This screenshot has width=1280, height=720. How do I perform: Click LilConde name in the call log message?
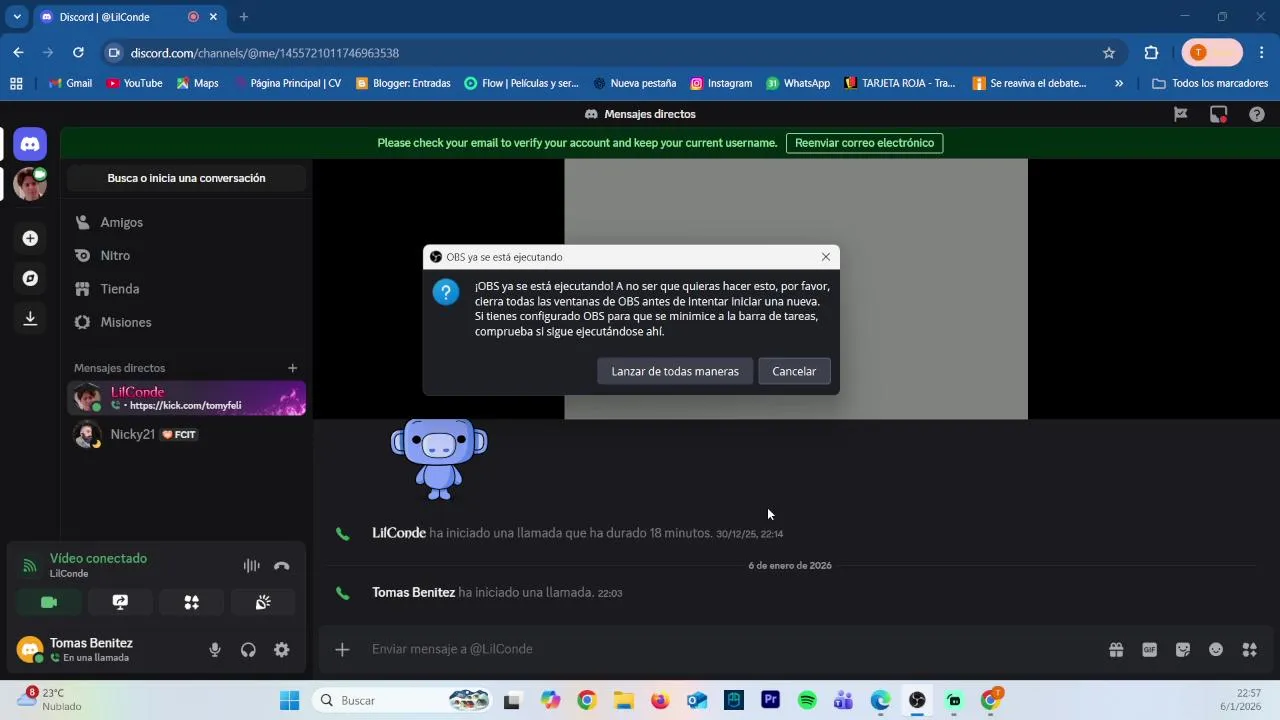point(399,533)
